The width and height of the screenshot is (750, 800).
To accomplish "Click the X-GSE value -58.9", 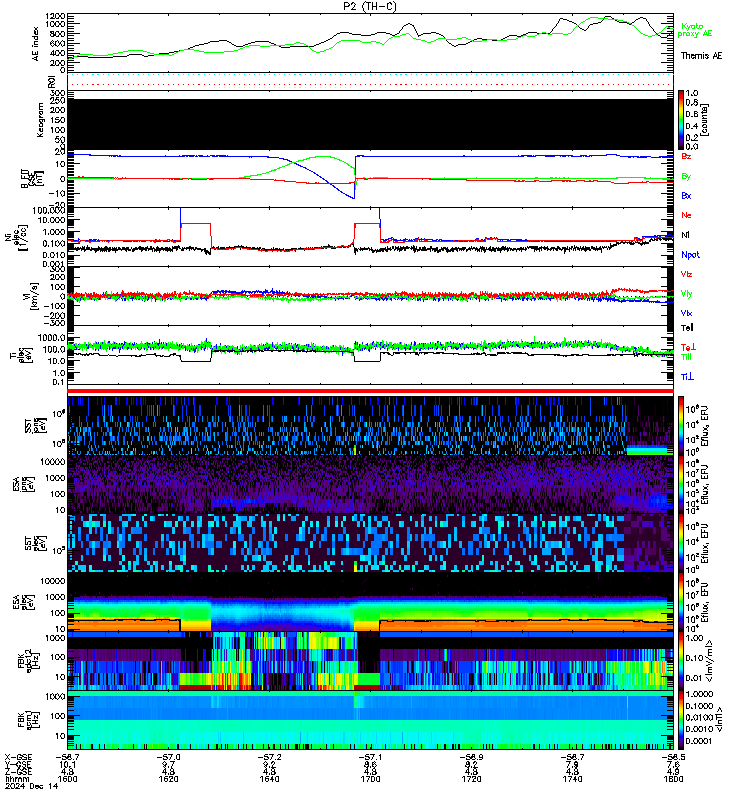I will 471,758.
